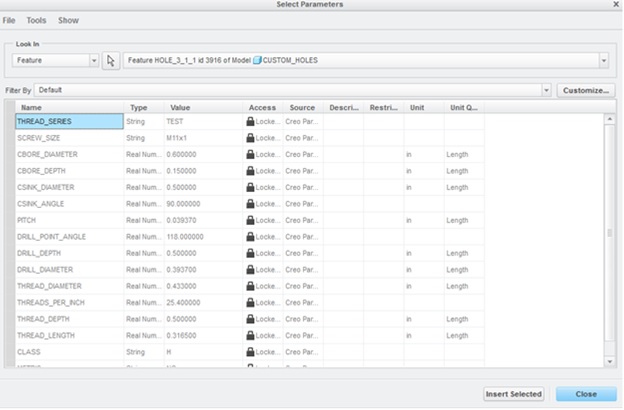The width and height of the screenshot is (624, 410).
Task: Select the THREAD_SERIES parameter name
Action: pos(69,121)
